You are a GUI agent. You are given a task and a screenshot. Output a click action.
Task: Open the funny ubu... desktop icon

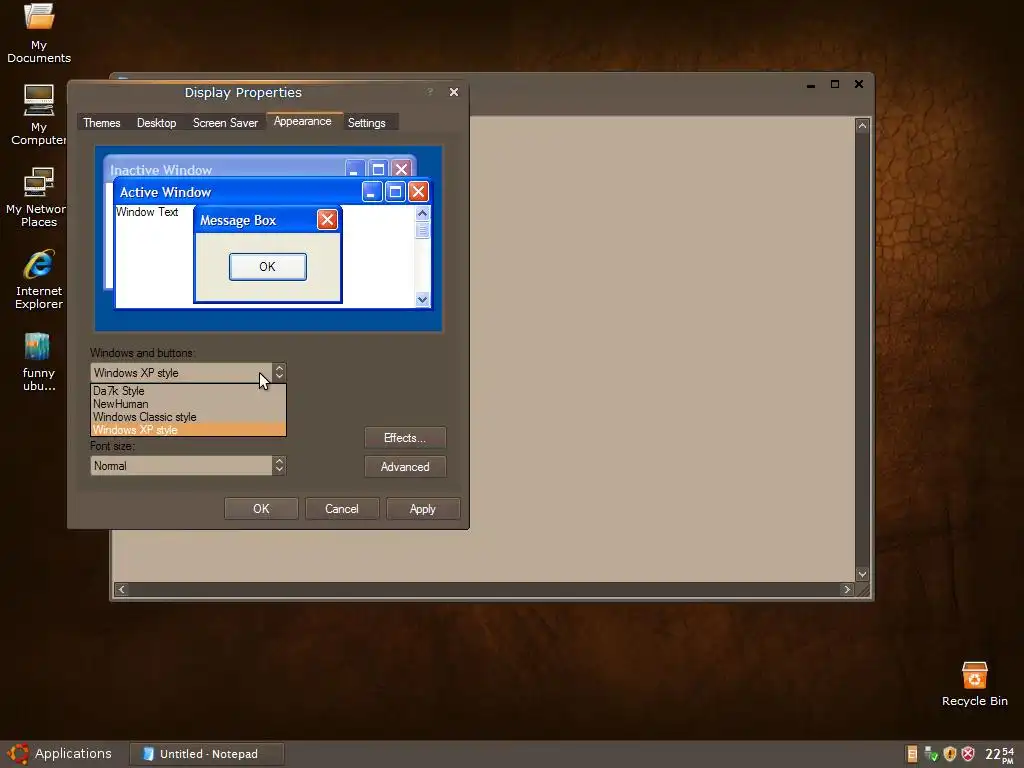pos(39,361)
